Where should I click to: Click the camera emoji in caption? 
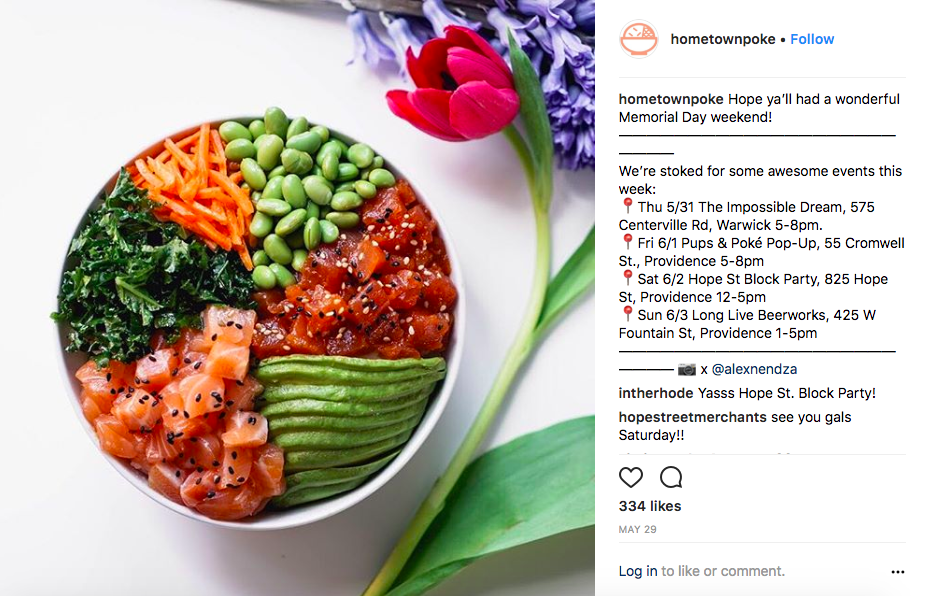pos(686,369)
